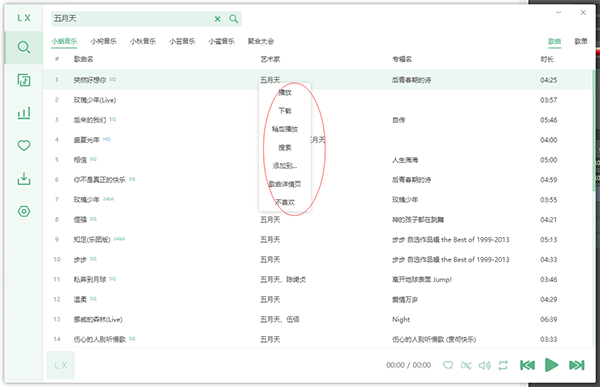Image resolution: width=600 pixels, height=387 pixels.
Task: Select song 温柔
Action: [x=80, y=299]
